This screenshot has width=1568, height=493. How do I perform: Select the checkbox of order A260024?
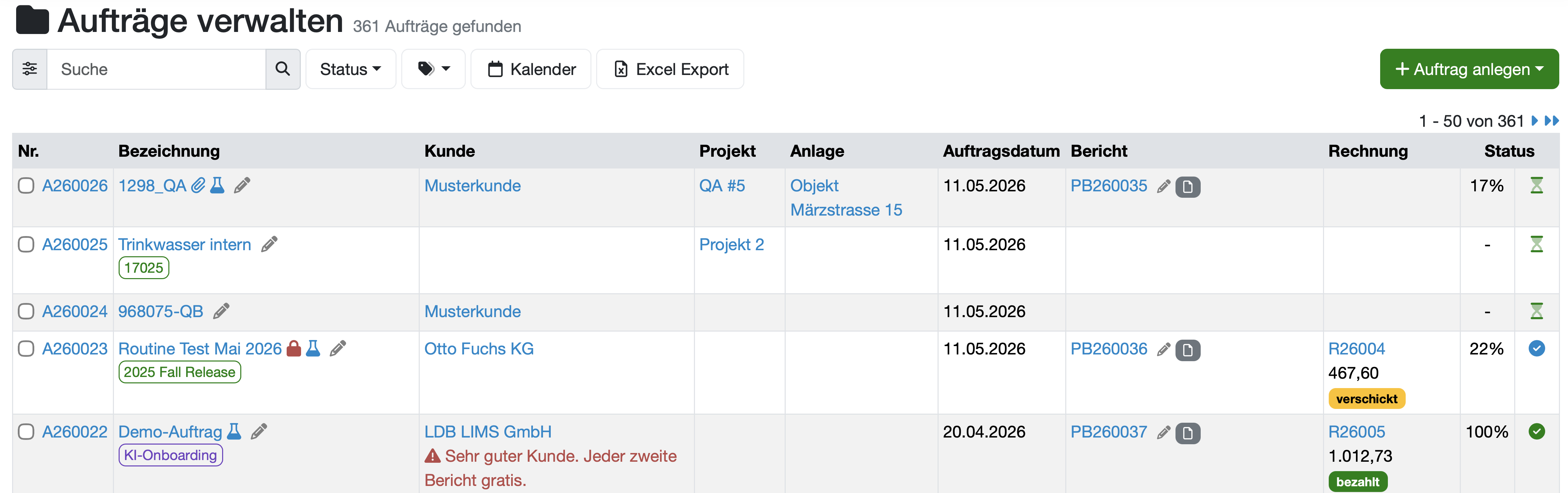(26, 311)
